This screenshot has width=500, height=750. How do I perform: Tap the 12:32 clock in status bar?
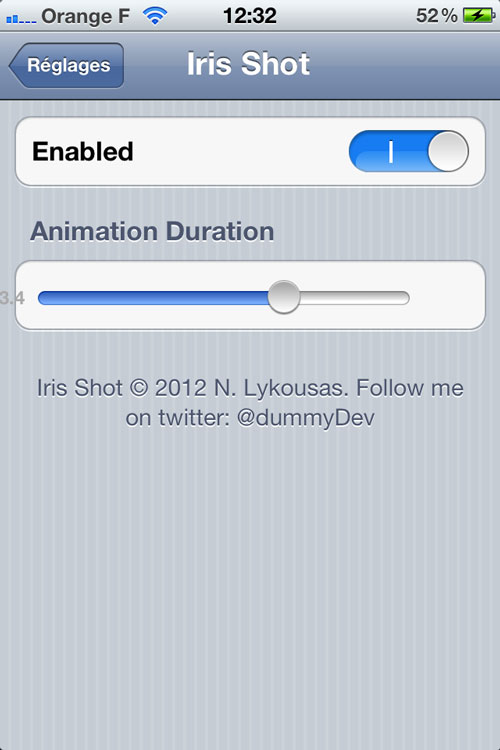point(250,16)
